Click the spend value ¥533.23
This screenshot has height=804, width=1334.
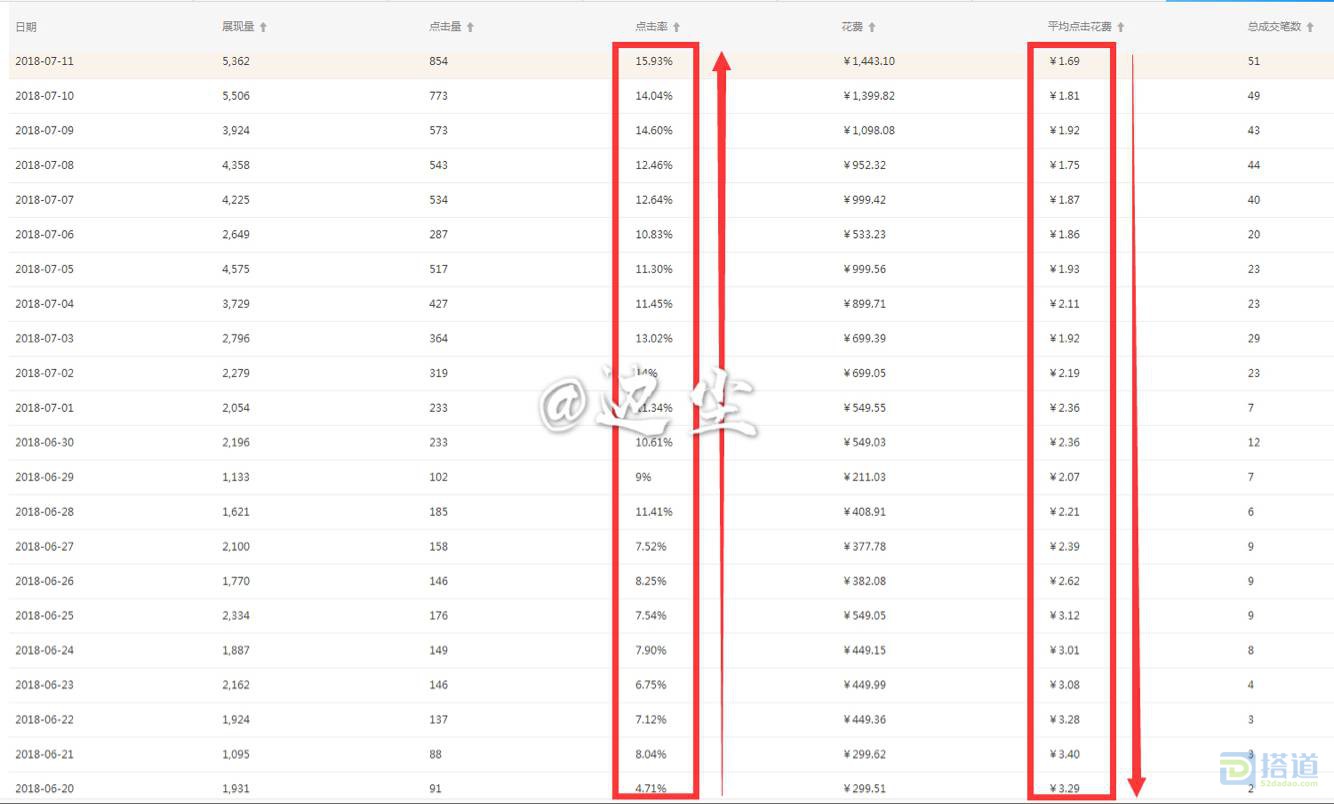click(x=864, y=235)
